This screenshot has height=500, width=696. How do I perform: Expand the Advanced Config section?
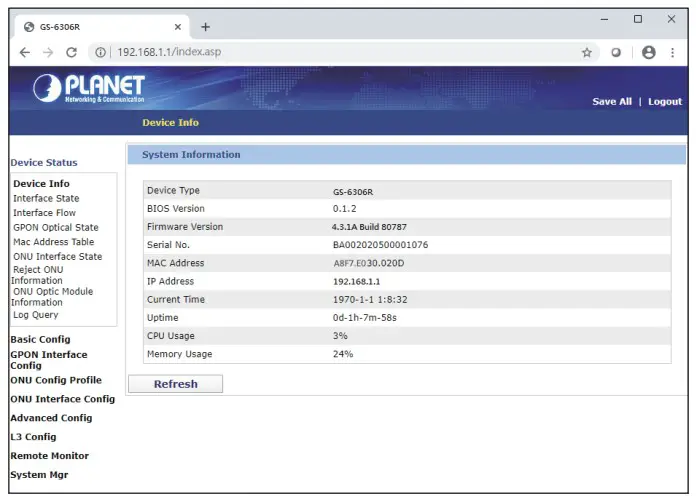click(x=51, y=418)
